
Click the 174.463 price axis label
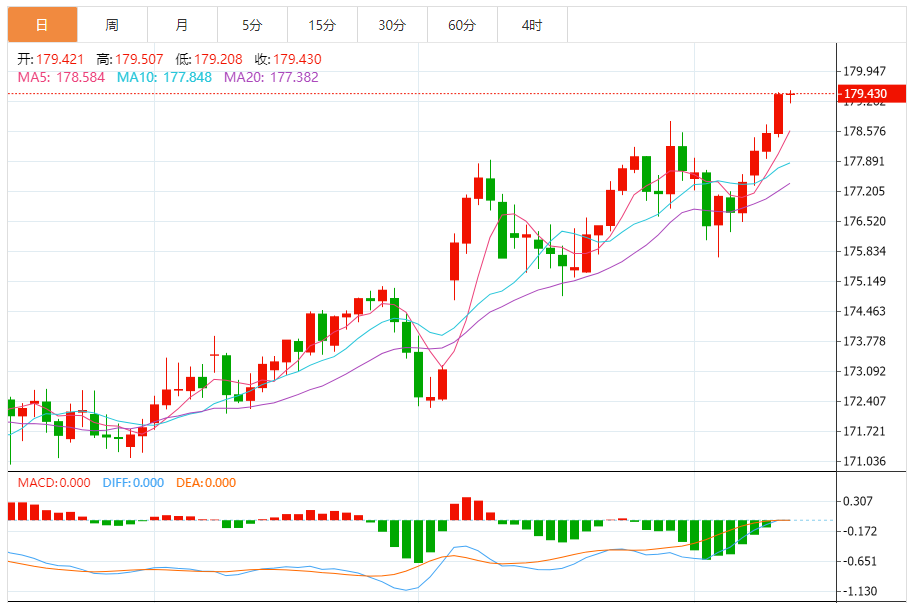pyautogui.click(x=865, y=311)
